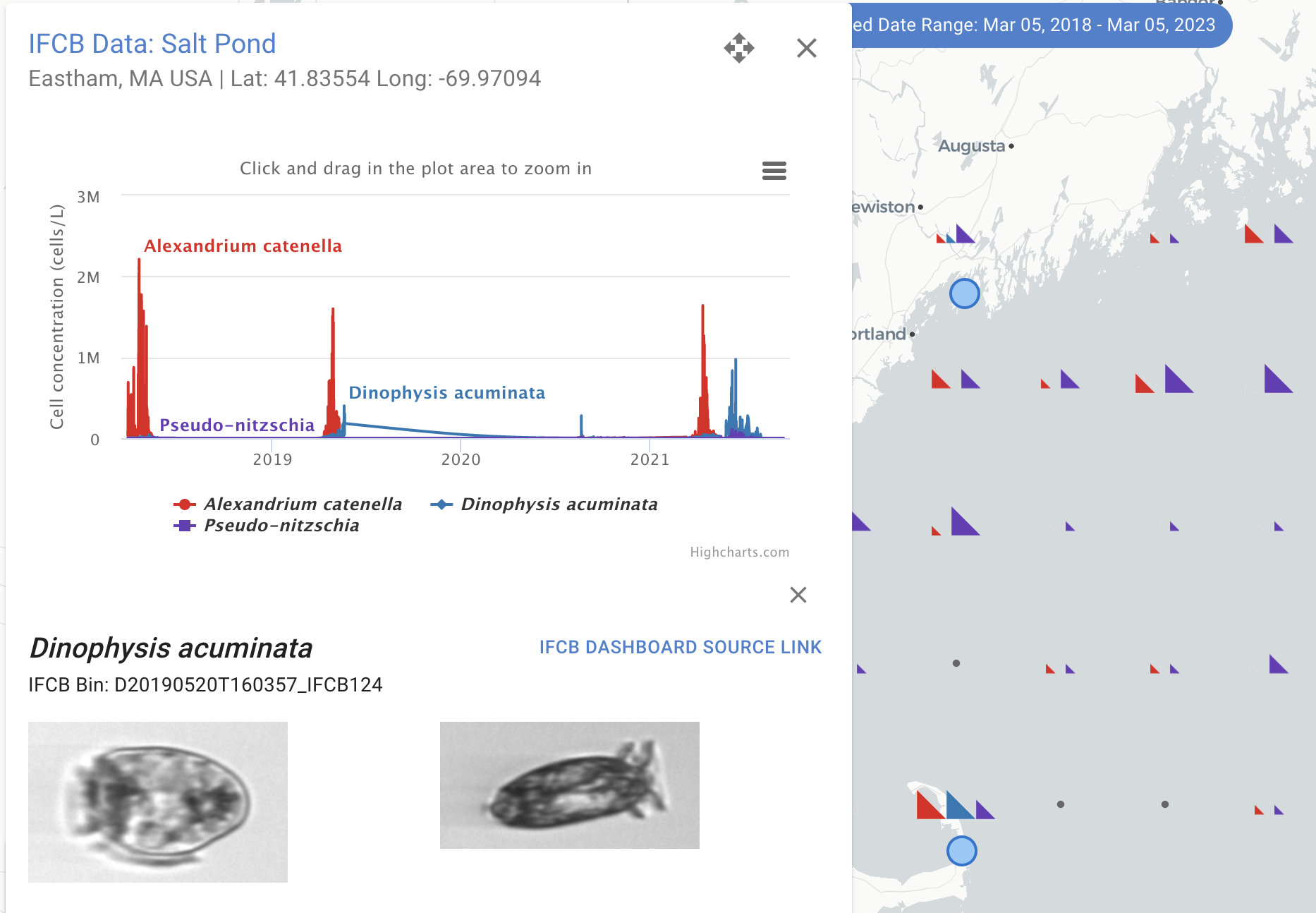Visit the Highcharts.com credit link
The image size is (1316, 913).
[739, 552]
